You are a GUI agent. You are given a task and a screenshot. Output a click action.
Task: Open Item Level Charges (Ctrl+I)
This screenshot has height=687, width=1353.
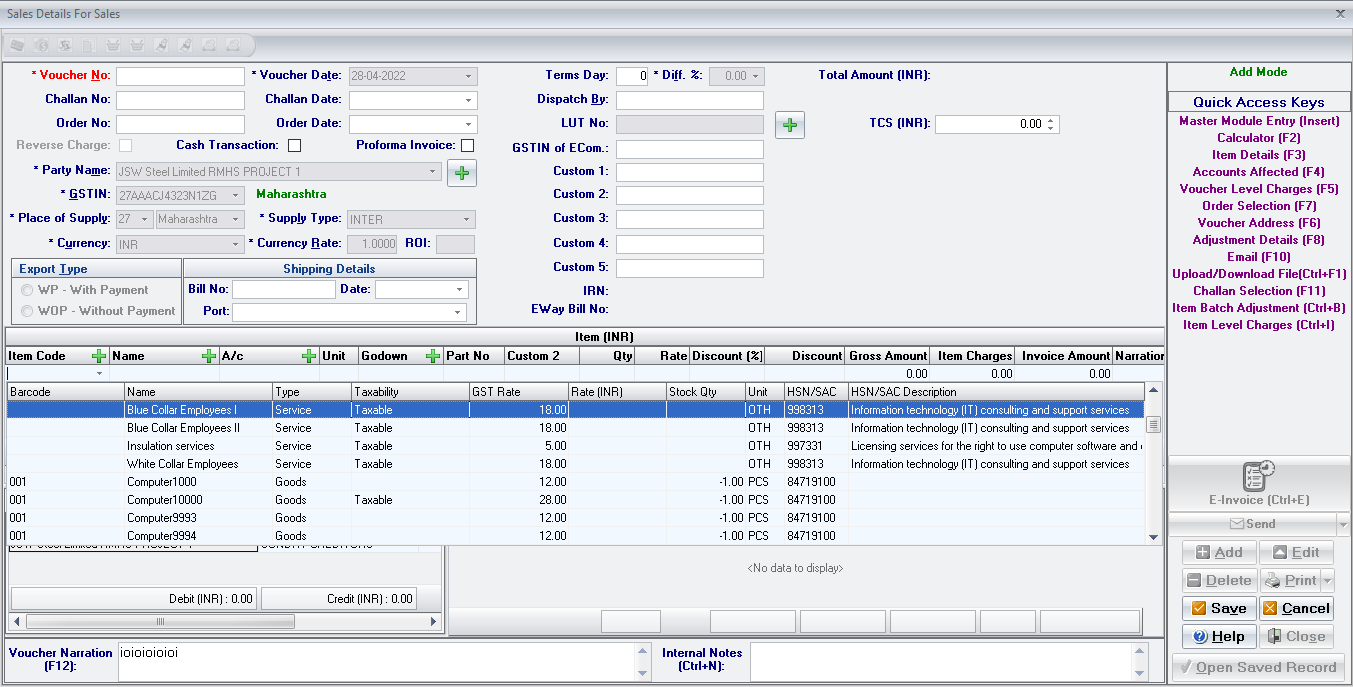tap(1259, 325)
